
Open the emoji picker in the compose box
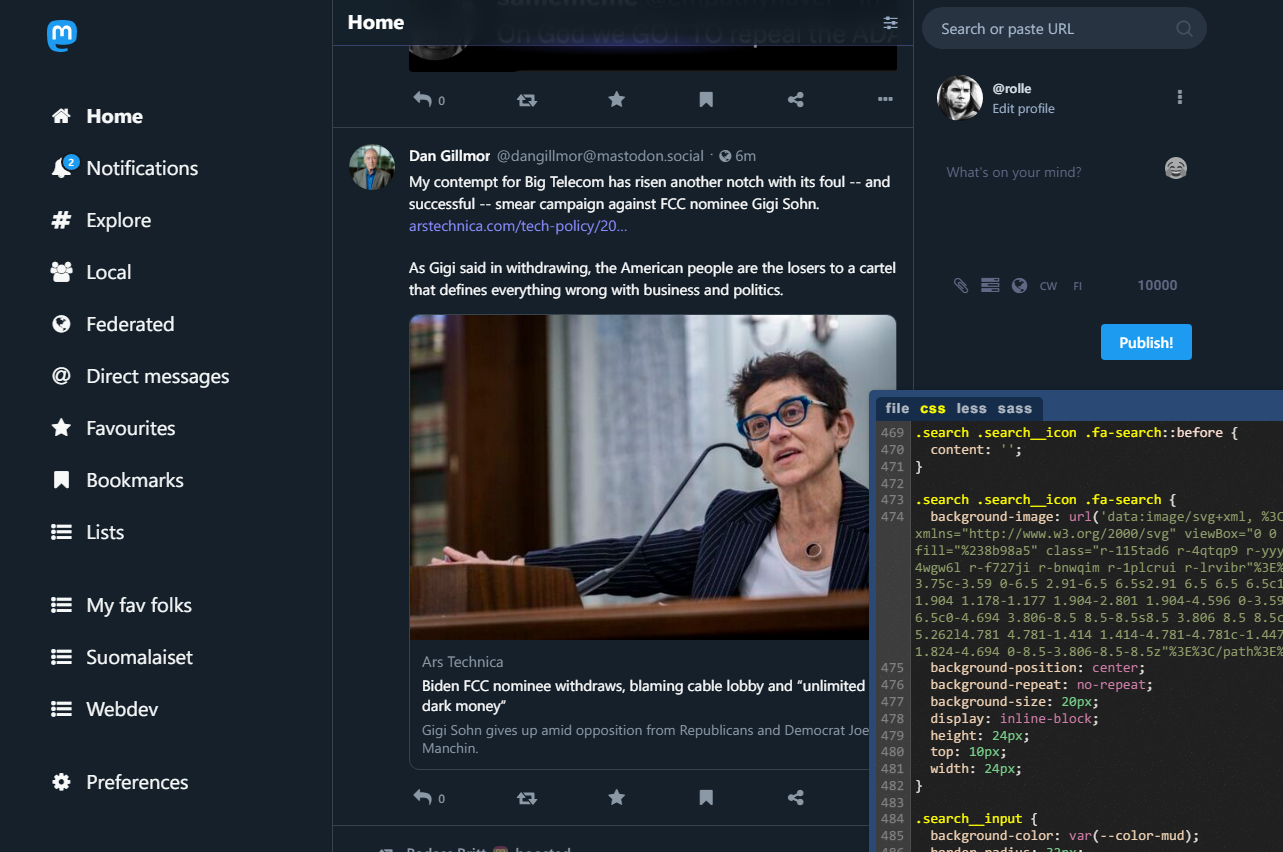pyautogui.click(x=1176, y=169)
